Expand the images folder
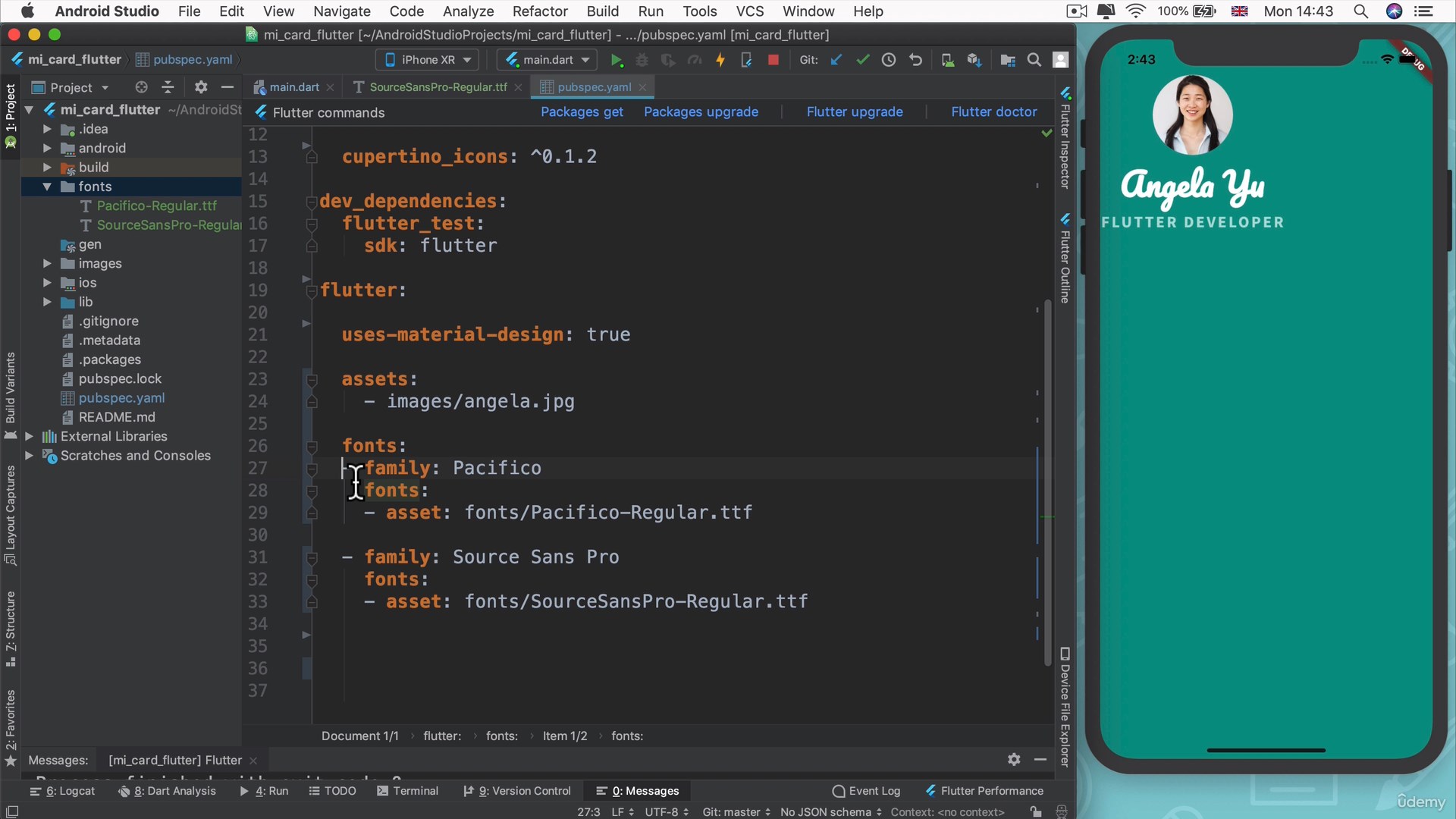The height and width of the screenshot is (819, 1456). coord(47,263)
